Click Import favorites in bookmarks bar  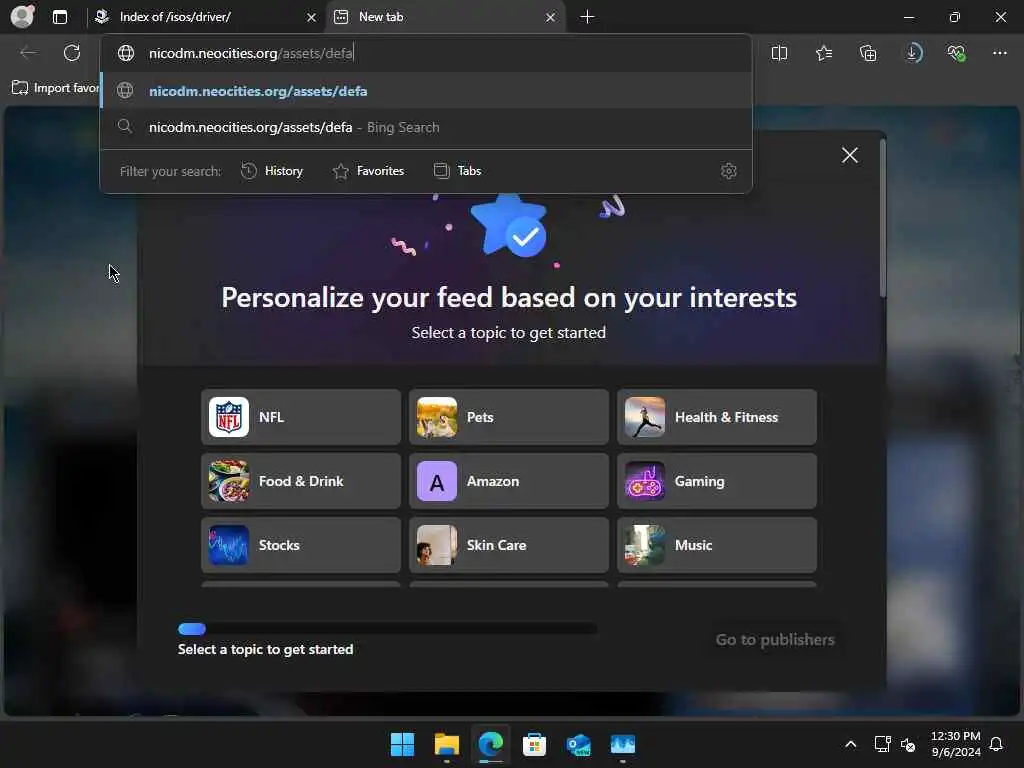pos(55,88)
